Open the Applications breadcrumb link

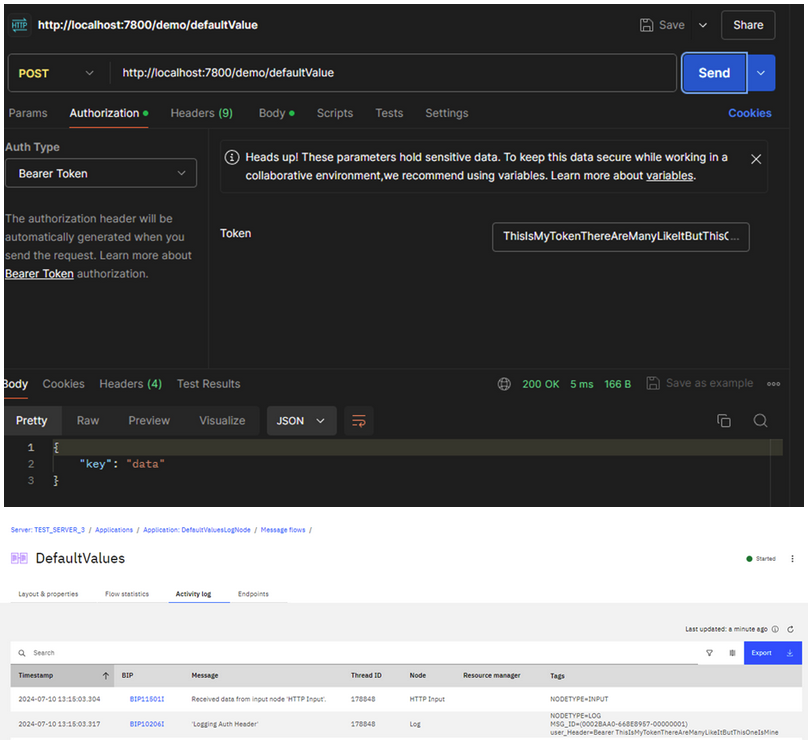click(114, 530)
